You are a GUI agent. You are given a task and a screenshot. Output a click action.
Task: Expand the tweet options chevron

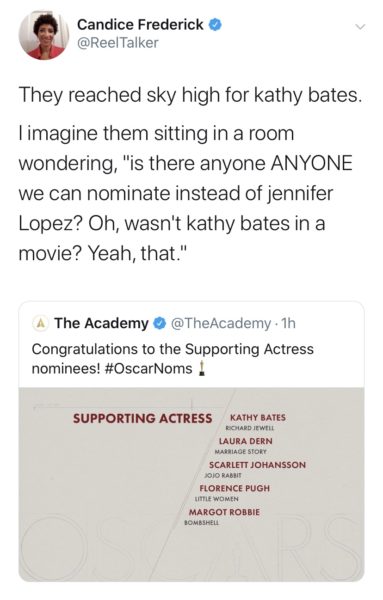tap(360, 27)
